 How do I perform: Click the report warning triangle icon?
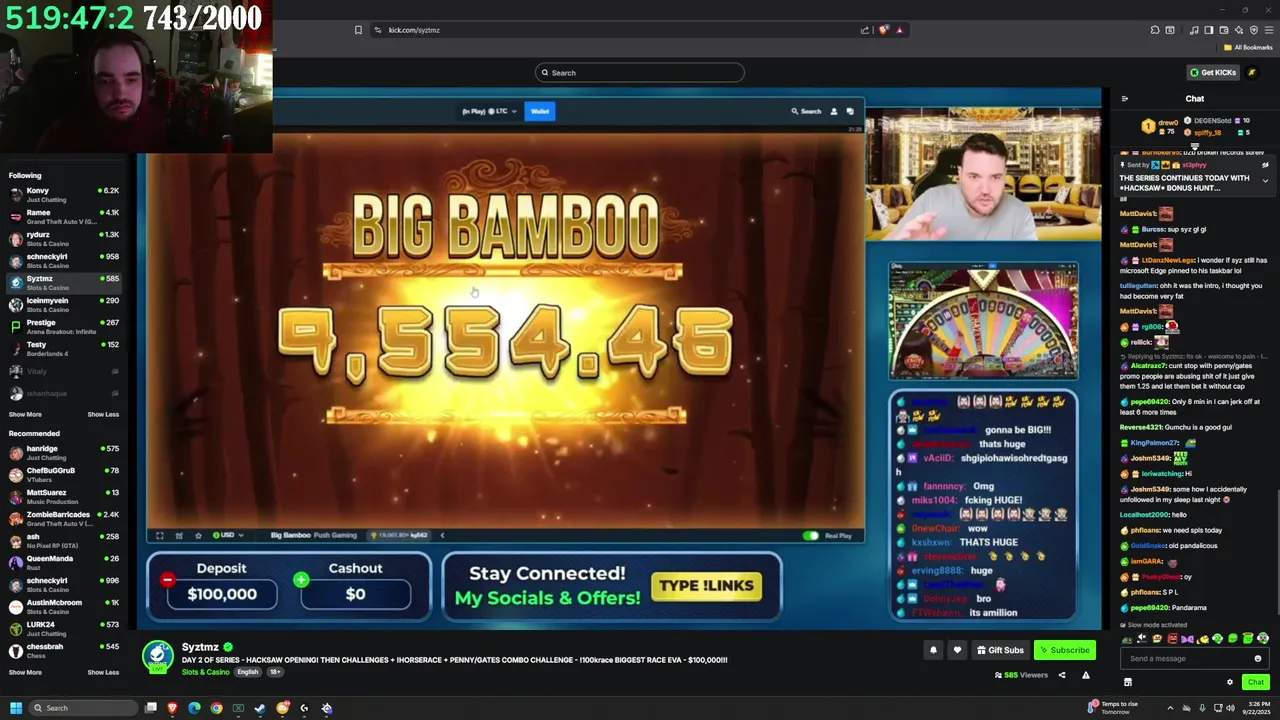pos(1085,675)
